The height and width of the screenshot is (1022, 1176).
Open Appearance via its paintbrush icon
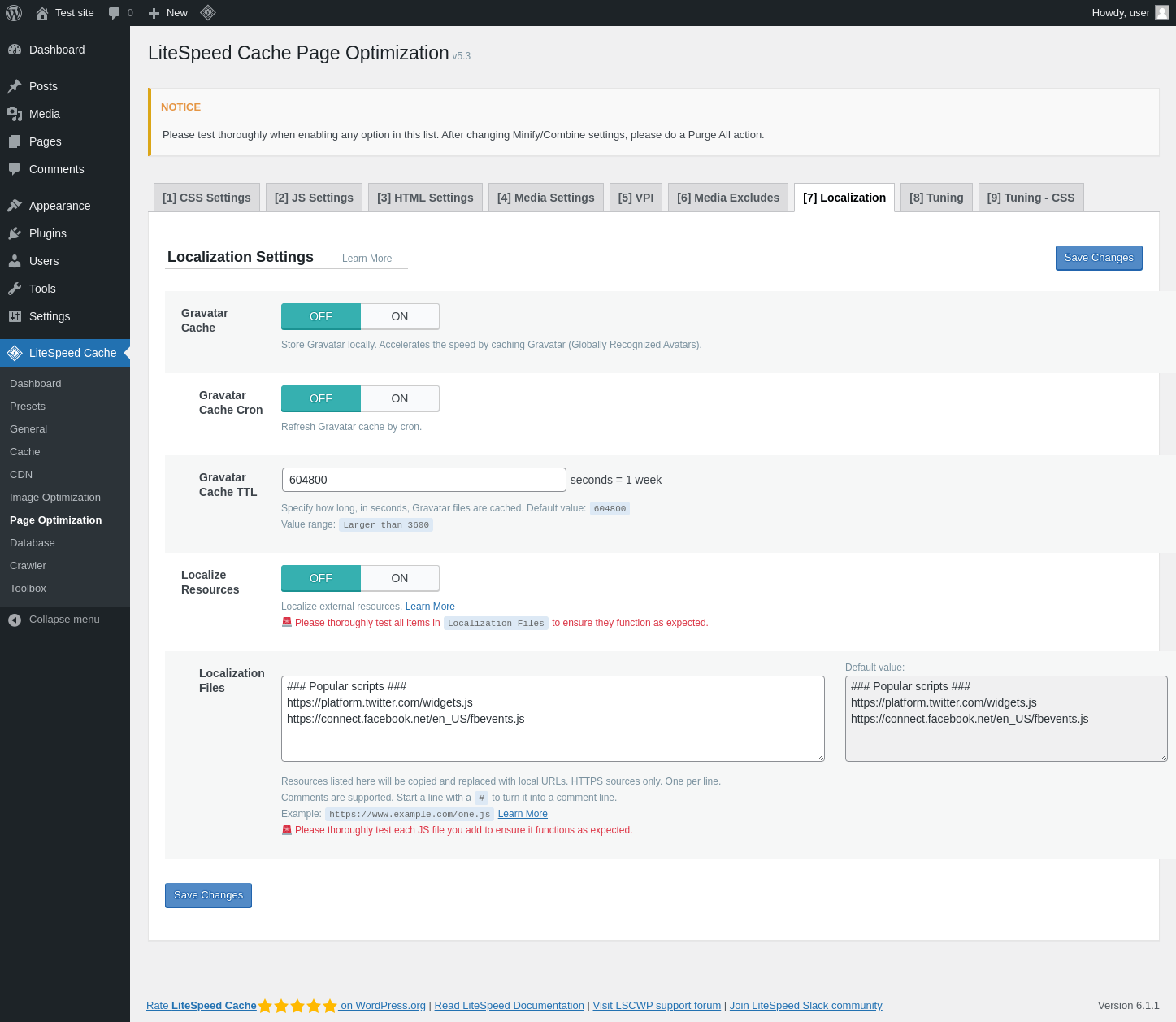(15, 206)
